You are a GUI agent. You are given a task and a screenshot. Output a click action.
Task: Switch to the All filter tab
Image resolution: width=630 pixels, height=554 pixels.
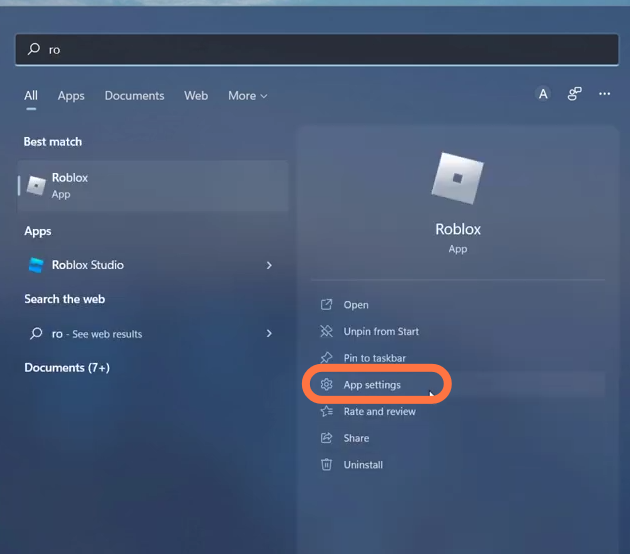point(31,96)
